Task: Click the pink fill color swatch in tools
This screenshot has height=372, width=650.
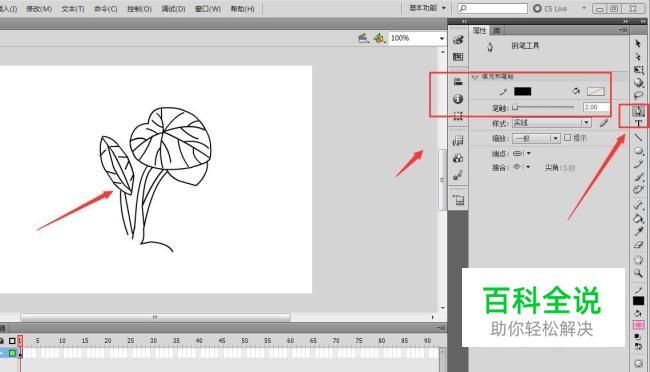Action: (638, 325)
